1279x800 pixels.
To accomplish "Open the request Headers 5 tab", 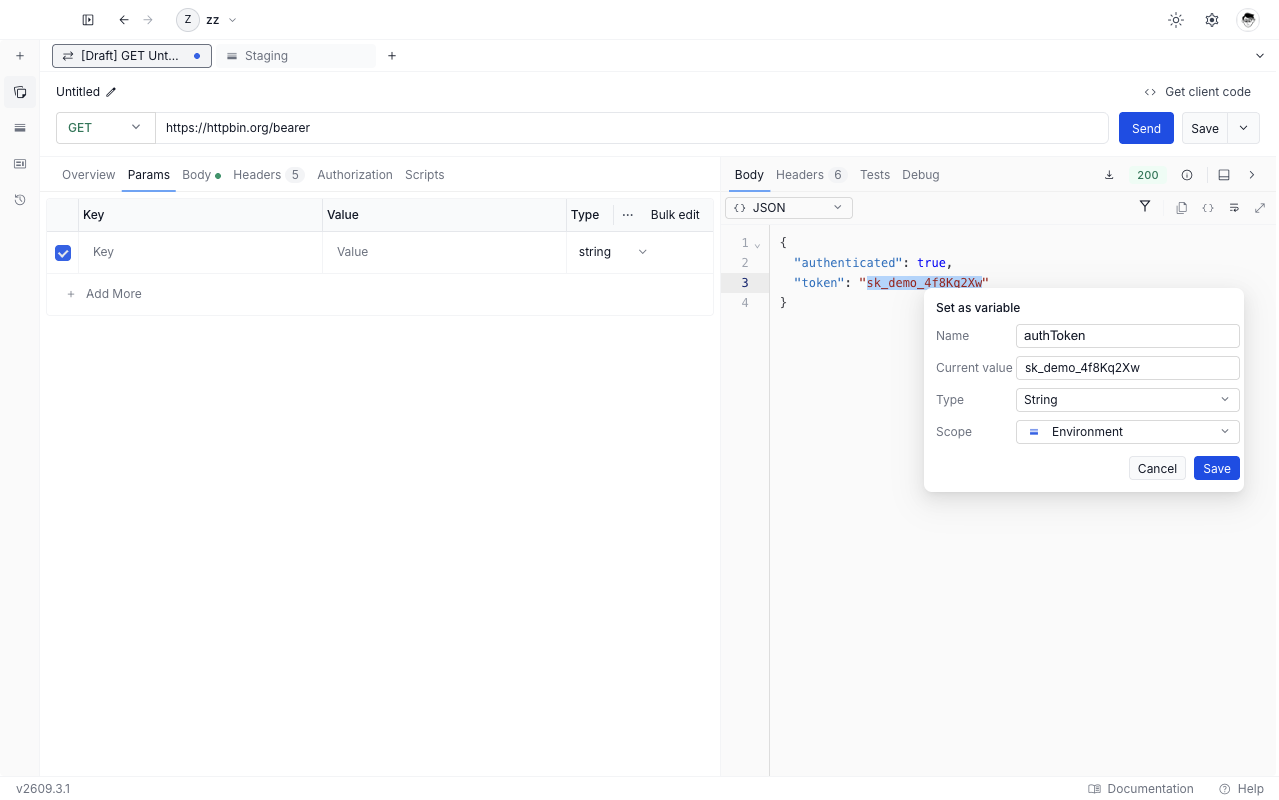I will (x=268, y=175).
